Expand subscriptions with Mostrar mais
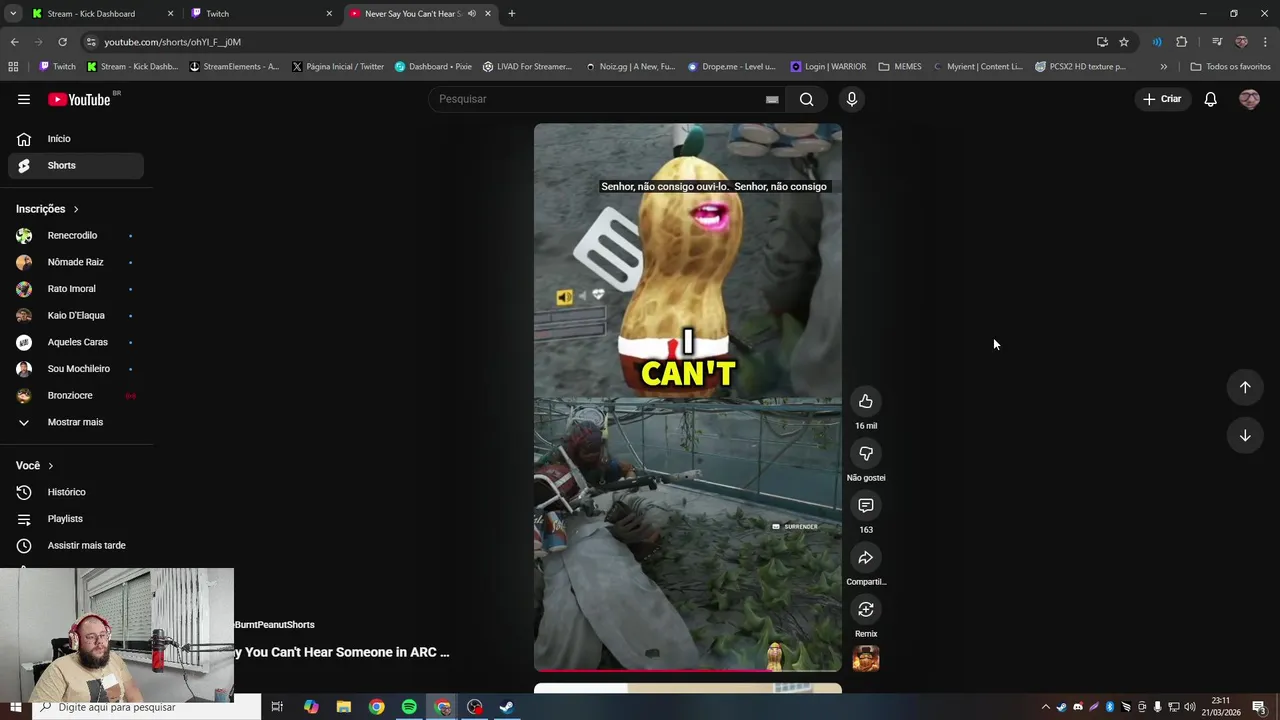This screenshot has height=720, width=1280. (x=76, y=422)
